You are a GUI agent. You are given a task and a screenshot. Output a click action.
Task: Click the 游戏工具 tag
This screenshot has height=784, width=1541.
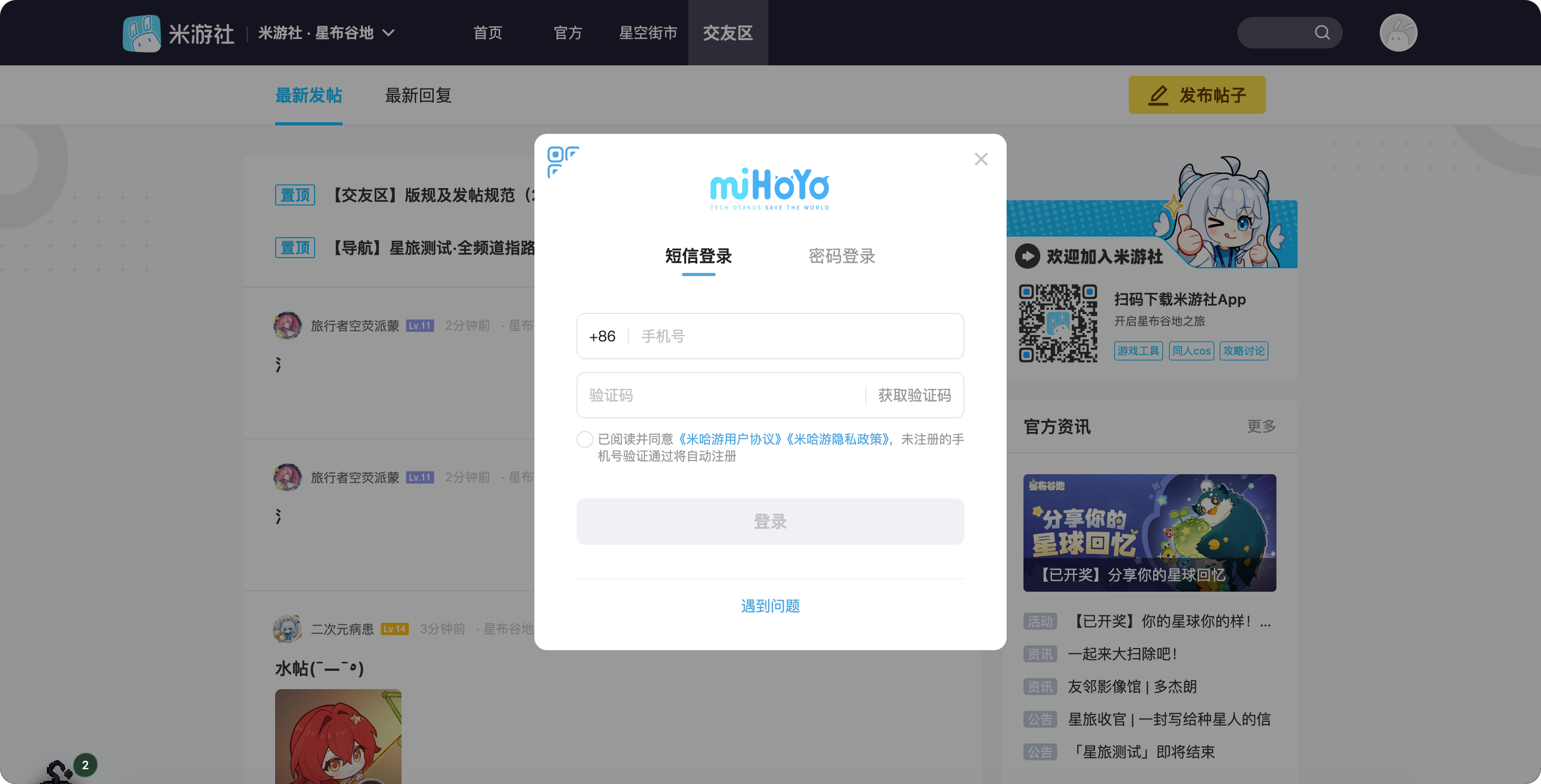coord(1137,351)
